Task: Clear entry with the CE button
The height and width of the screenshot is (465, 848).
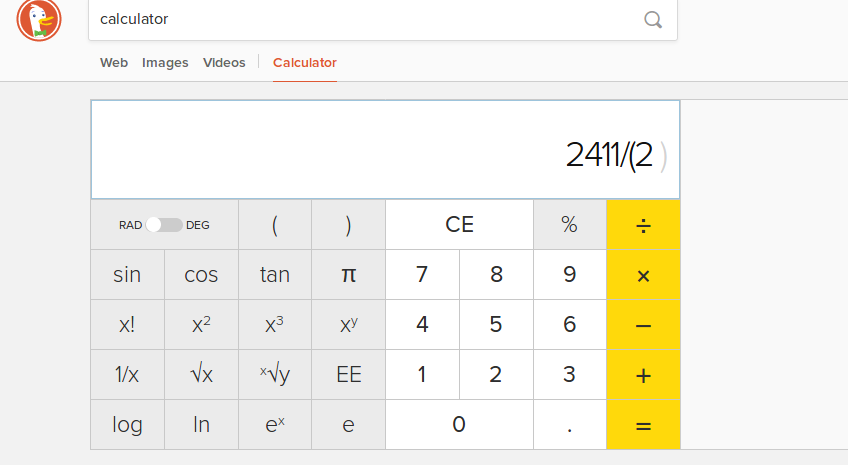Action: 459,225
